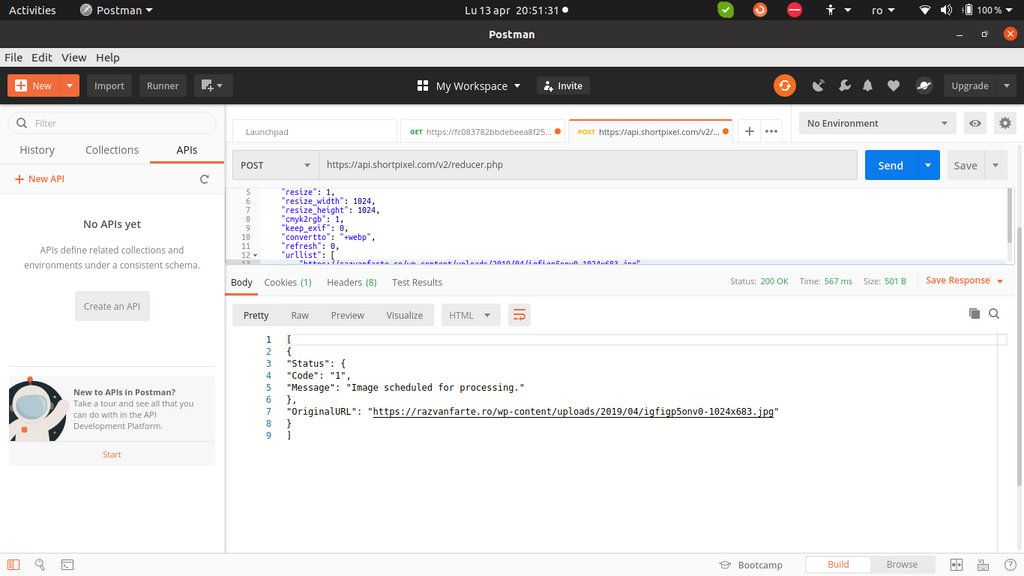Open the POST method dropdown
This screenshot has width=1024, height=576.
275,165
